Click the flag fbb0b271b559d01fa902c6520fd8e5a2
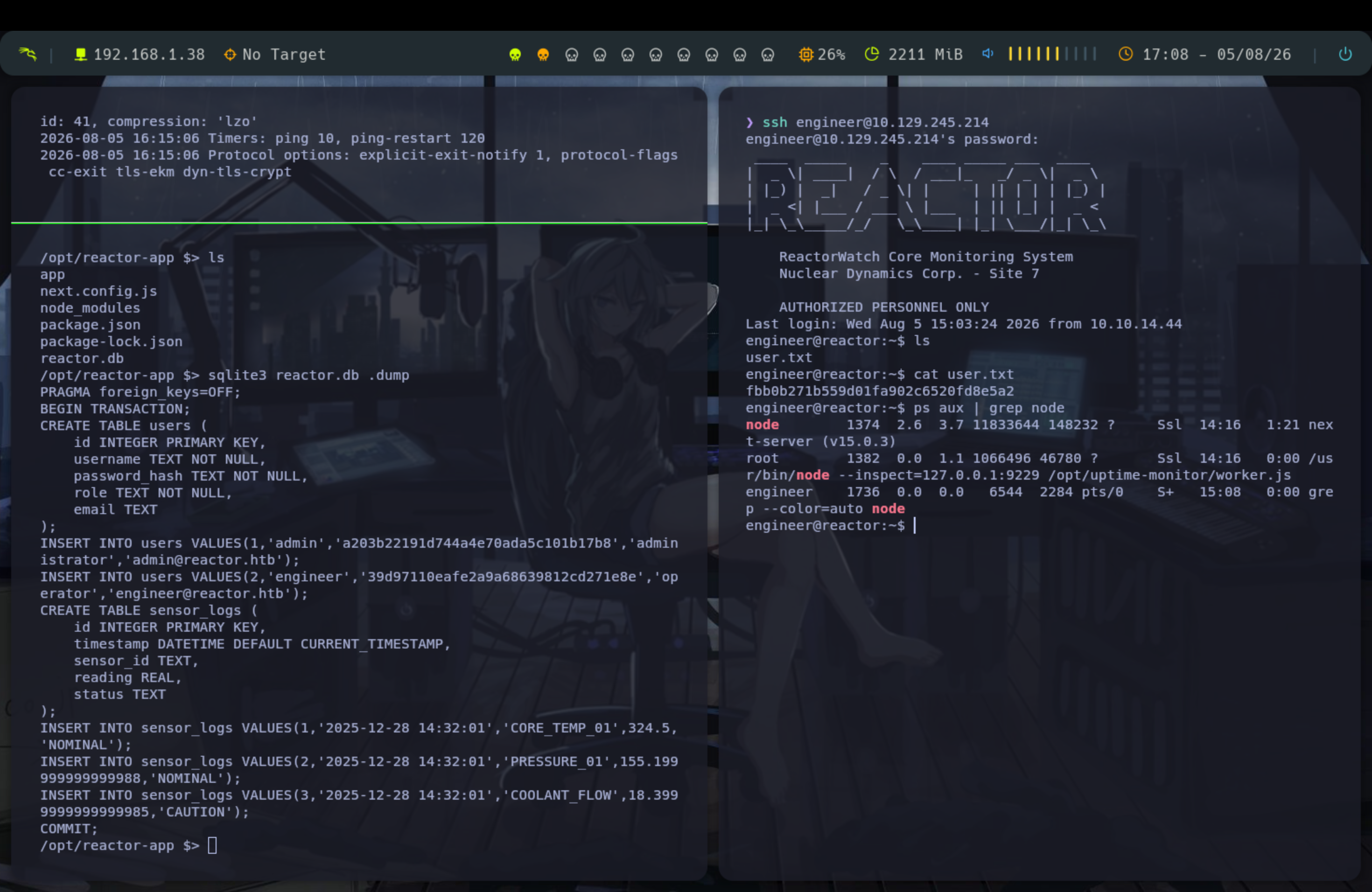The width and height of the screenshot is (1372, 892). click(880, 391)
